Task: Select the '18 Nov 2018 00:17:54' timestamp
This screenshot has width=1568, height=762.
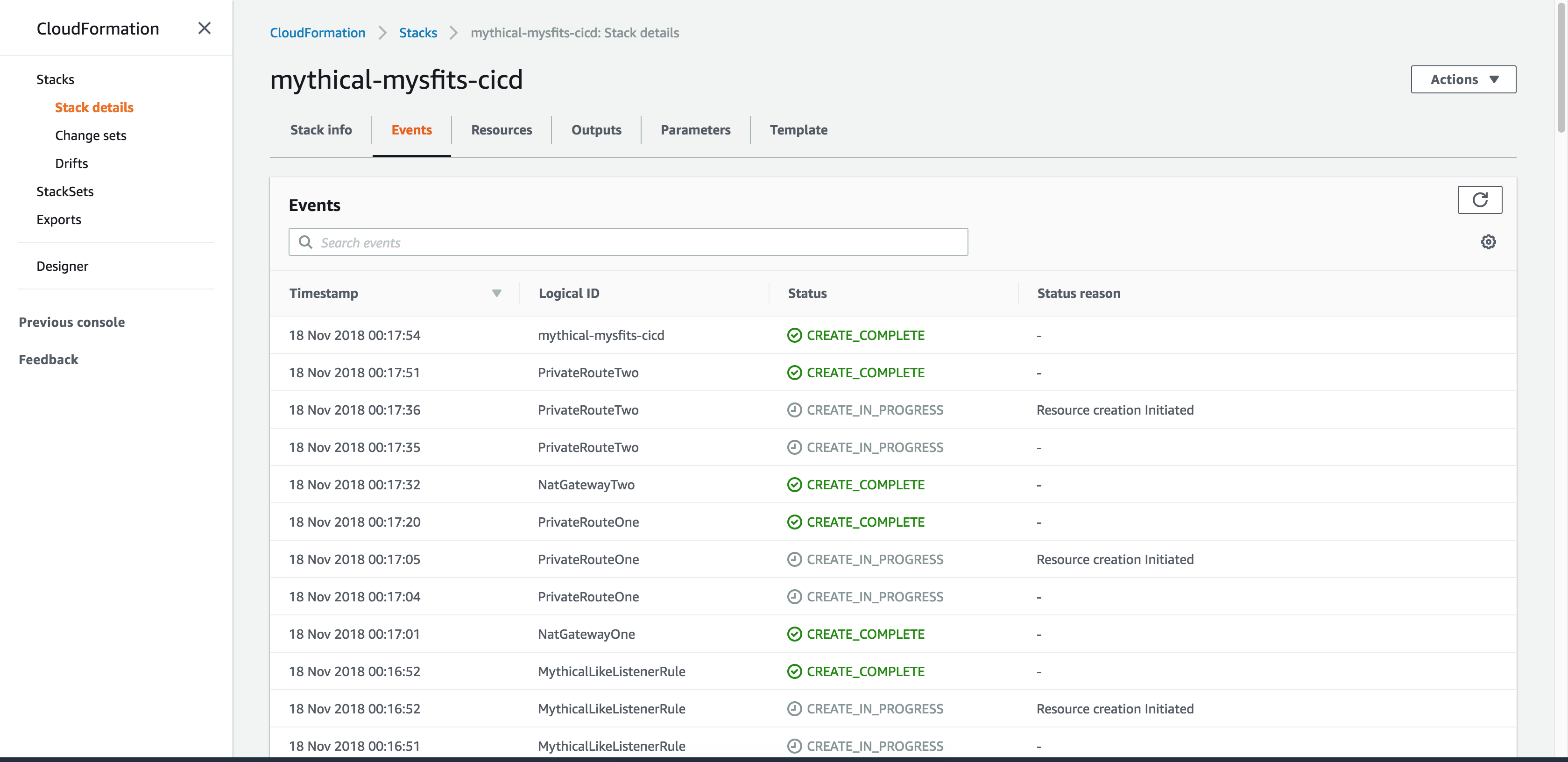Action: pos(354,335)
